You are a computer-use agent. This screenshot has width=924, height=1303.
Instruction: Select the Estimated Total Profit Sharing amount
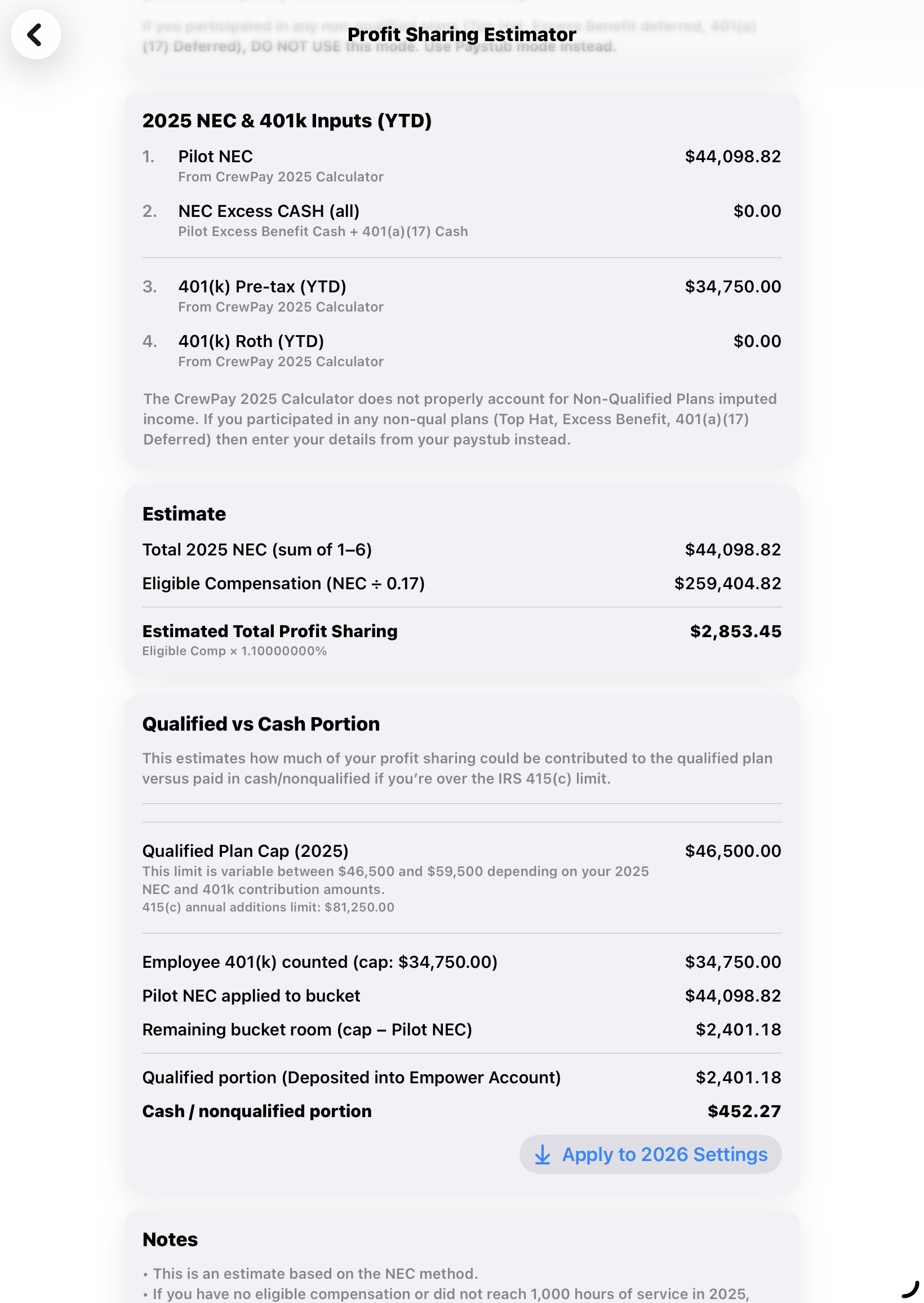click(735, 631)
